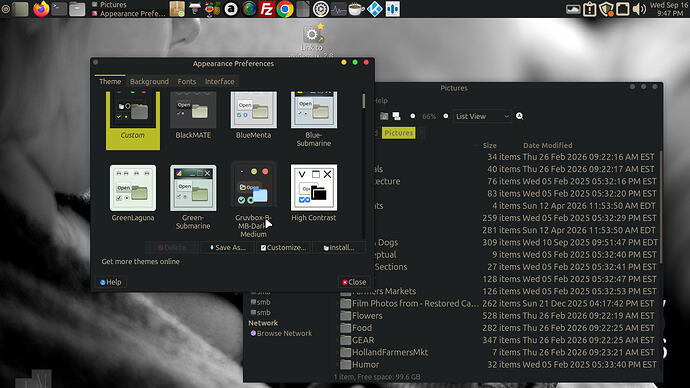
Task: Sort by the Date Modified column header
Action: click(547, 145)
